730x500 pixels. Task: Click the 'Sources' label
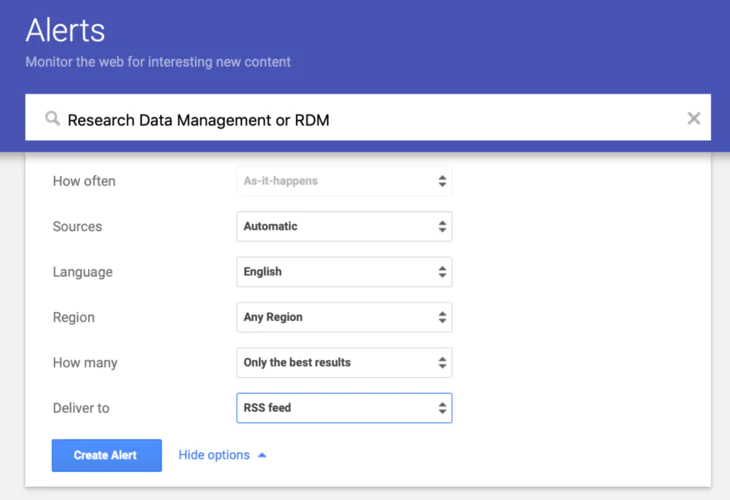click(77, 226)
